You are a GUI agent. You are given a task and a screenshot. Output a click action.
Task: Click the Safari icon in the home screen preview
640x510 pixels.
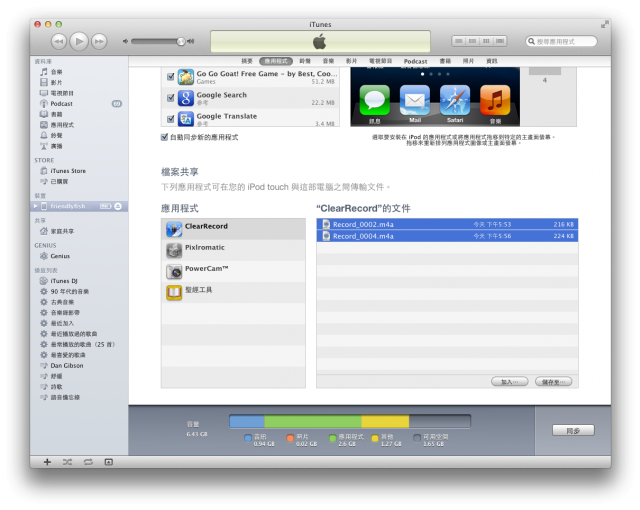(455, 100)
